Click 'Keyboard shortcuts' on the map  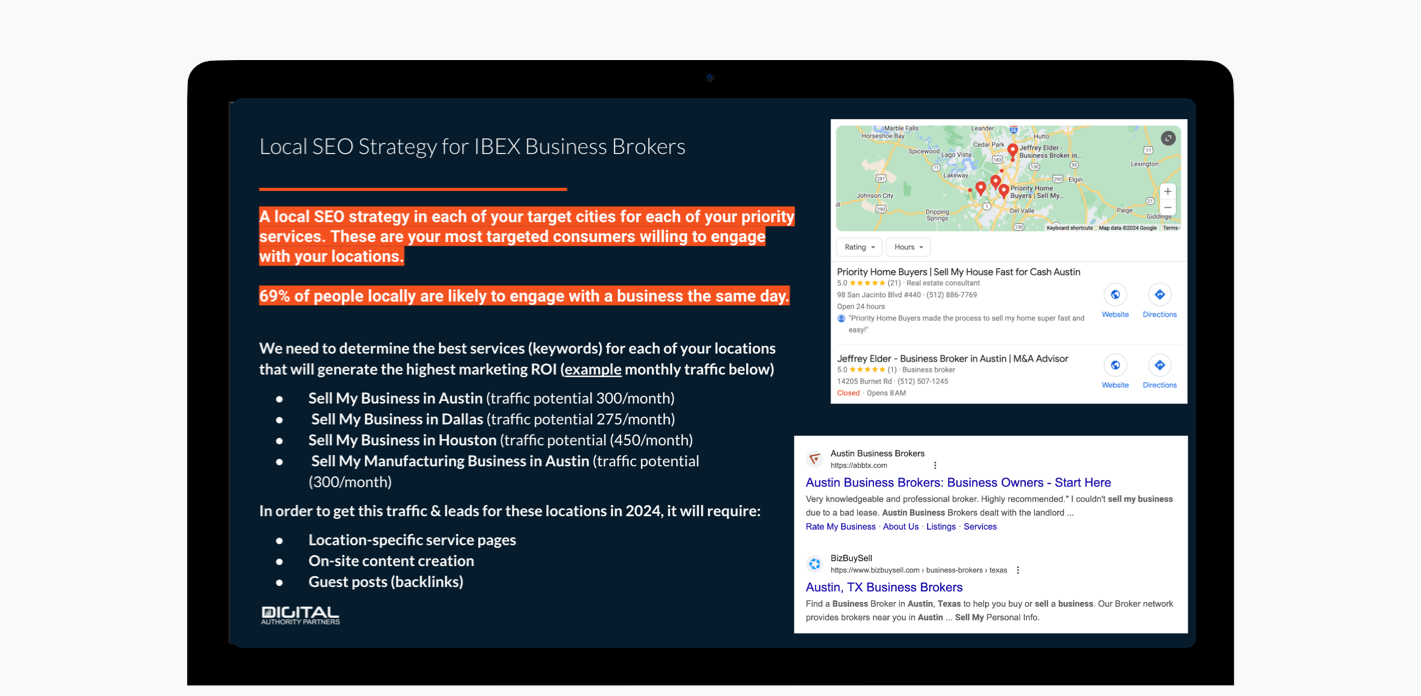1069,228
